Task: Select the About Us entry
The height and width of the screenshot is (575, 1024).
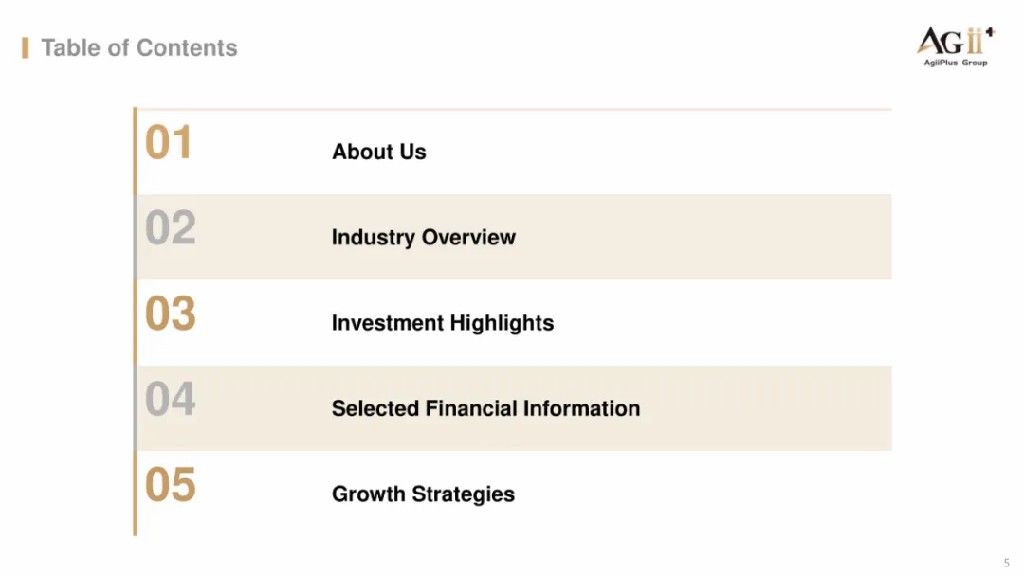Action: (379, 152)
